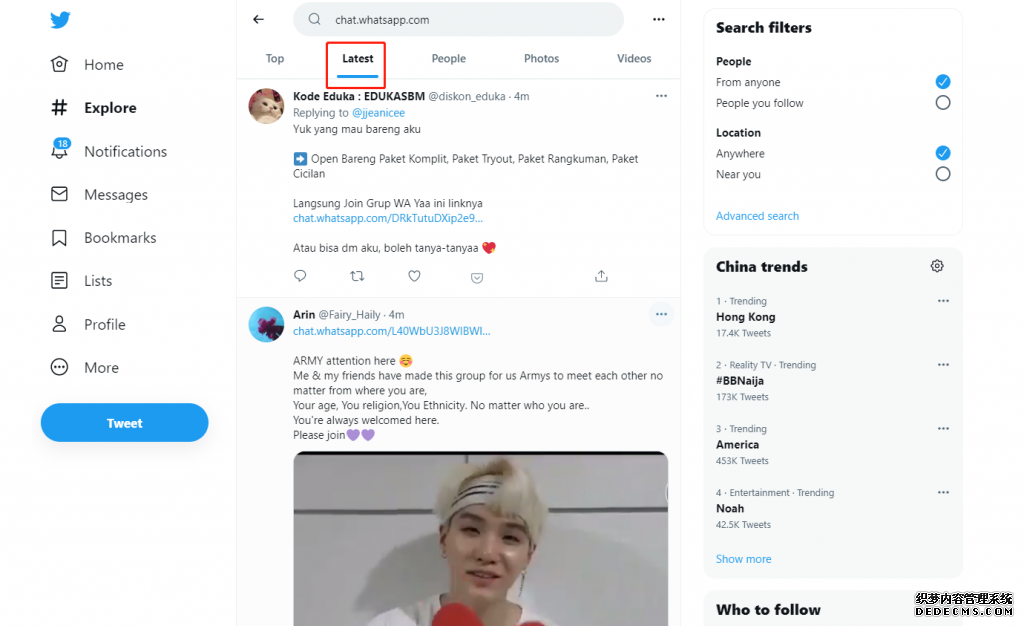The width and height of the screenshot is (1024, 626).
Task: Open Messages in the sidebar
Action: click(116, 195)
